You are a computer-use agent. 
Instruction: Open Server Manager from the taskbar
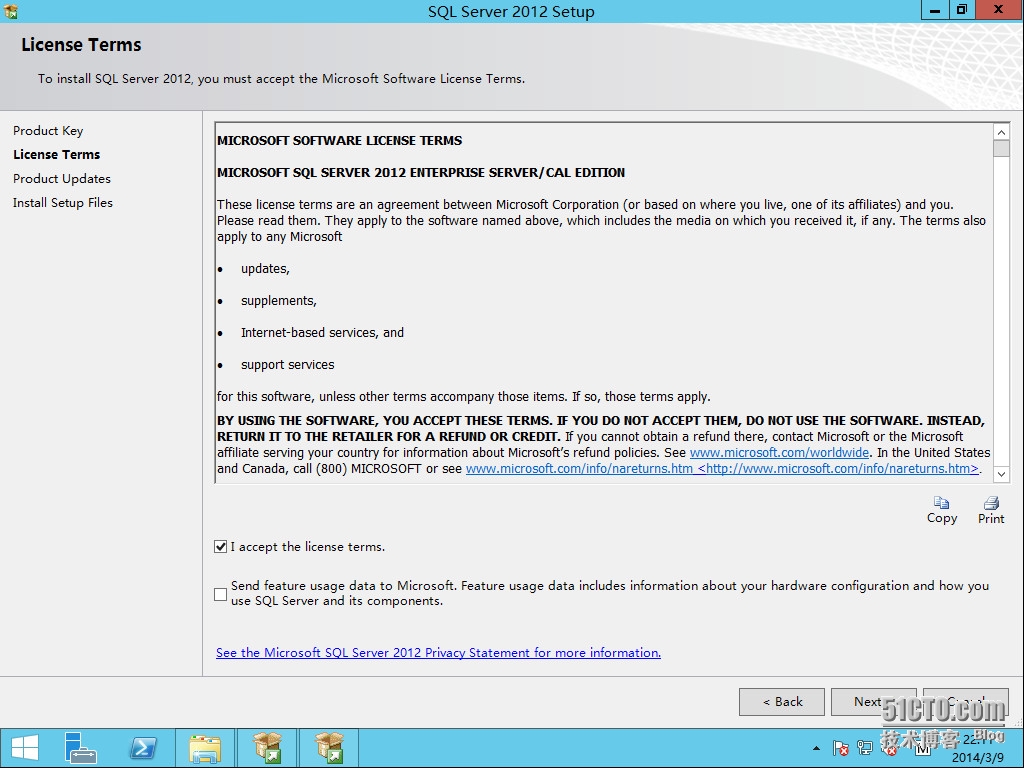coord(80,748)
